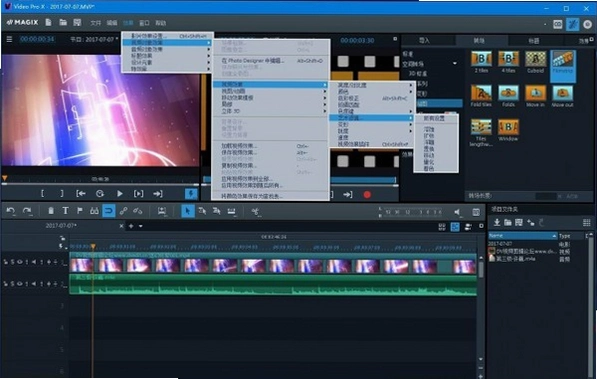Image resolution: width=597 pixels, height=379 pixels.
Task: Click the new project document icon
Action: click(x=48, y=22)
